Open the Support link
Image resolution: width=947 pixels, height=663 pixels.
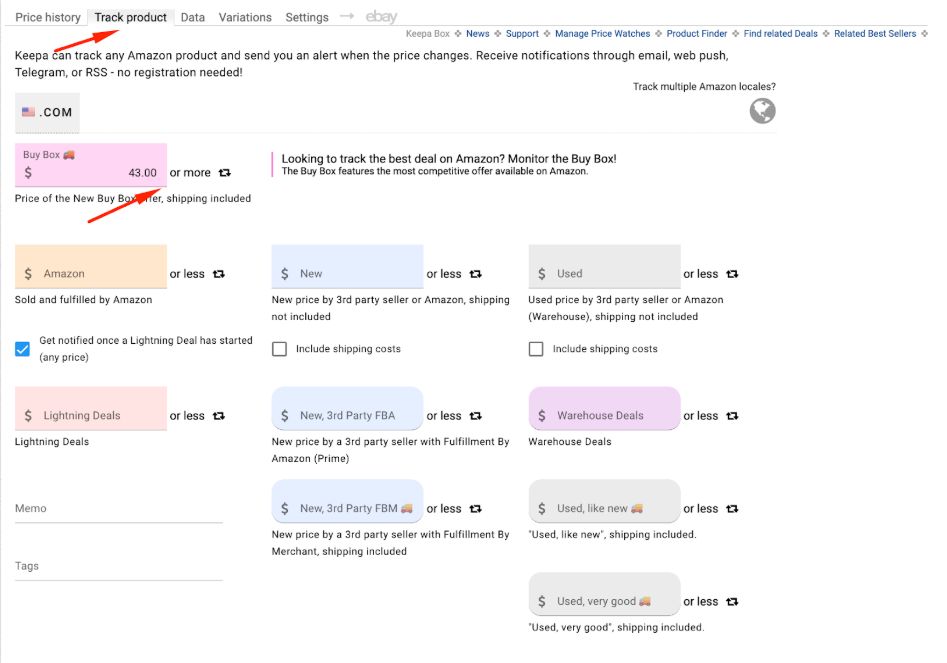522,34
